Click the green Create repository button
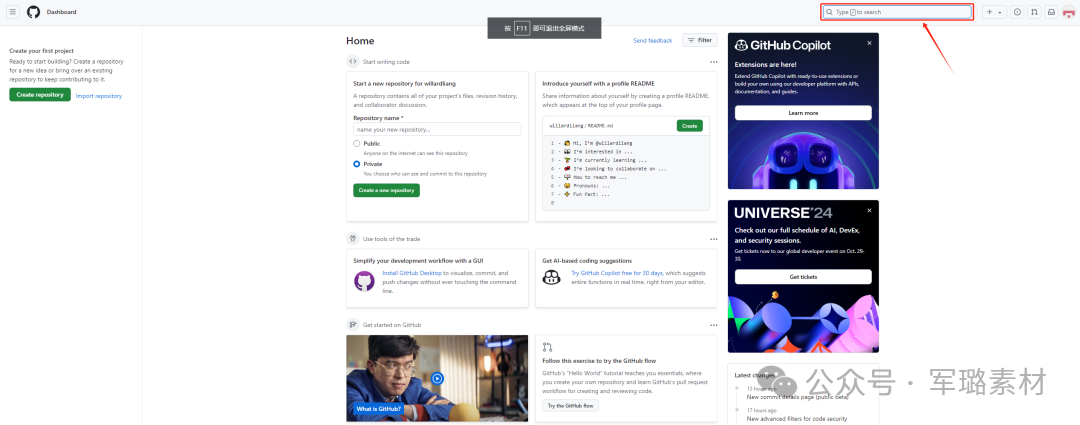 (40, 95)
